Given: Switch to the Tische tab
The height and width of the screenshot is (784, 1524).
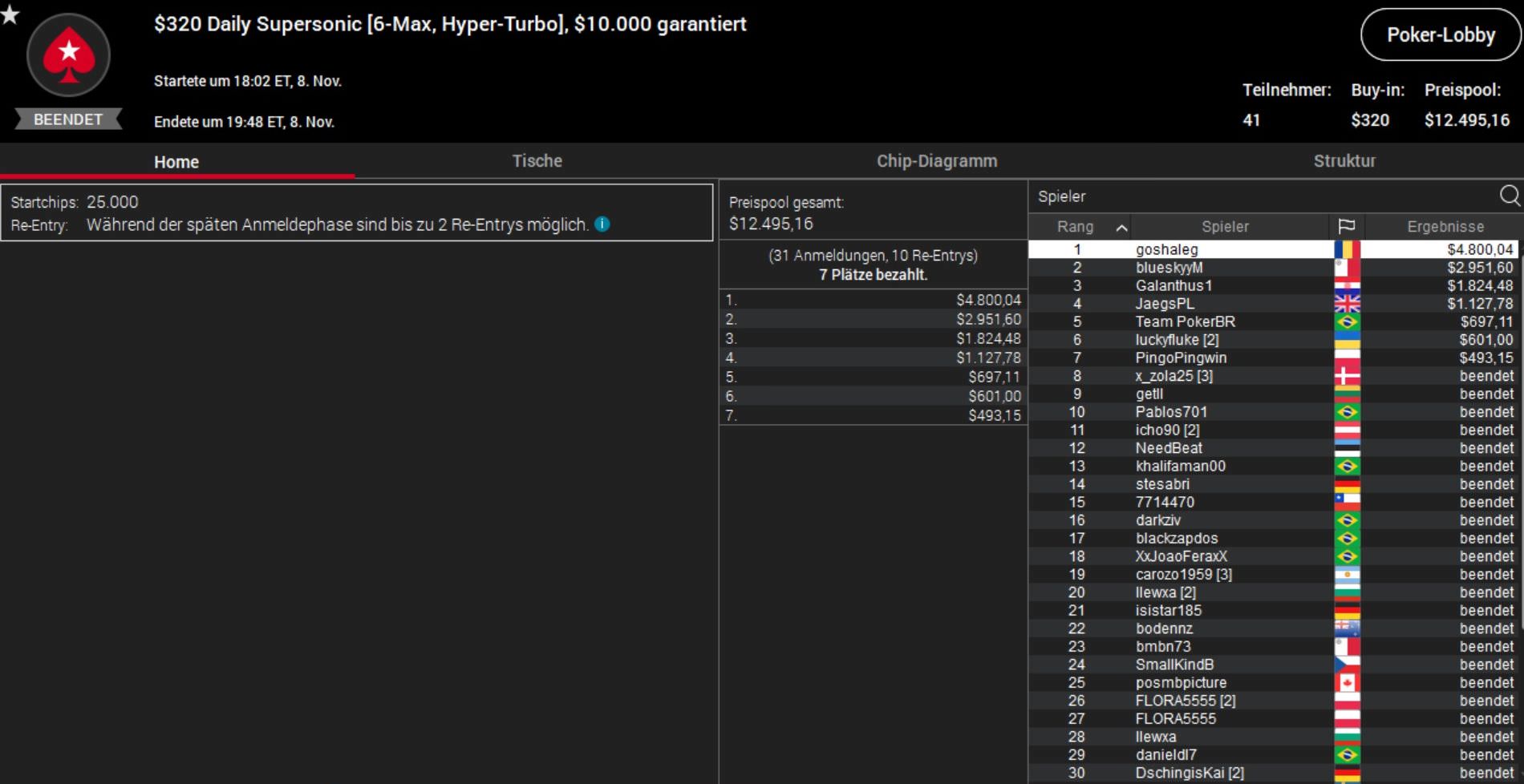Looking at the screenshot, I should pos(537,161).
